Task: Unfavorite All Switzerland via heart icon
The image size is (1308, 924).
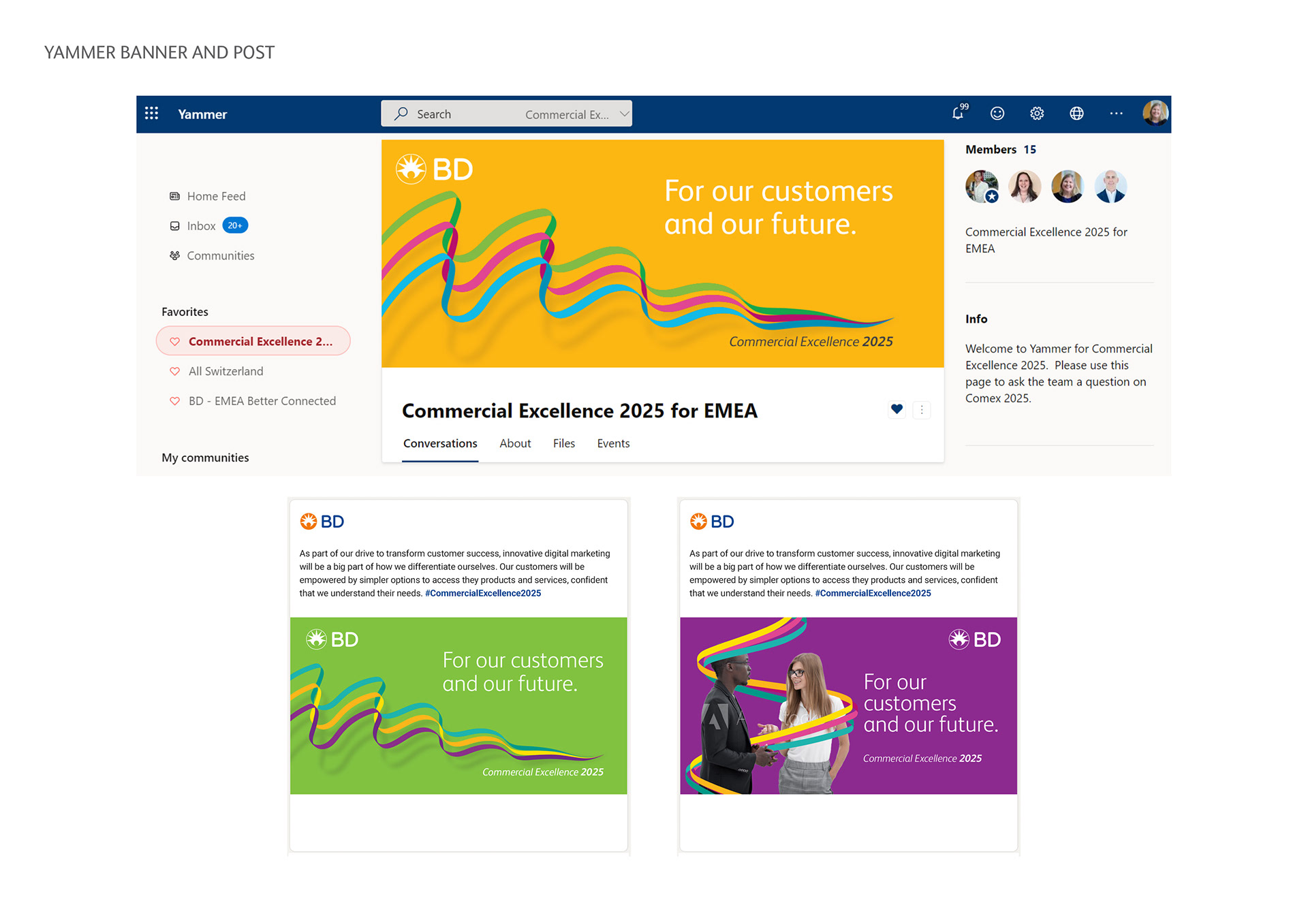Action: pos(175,371)
